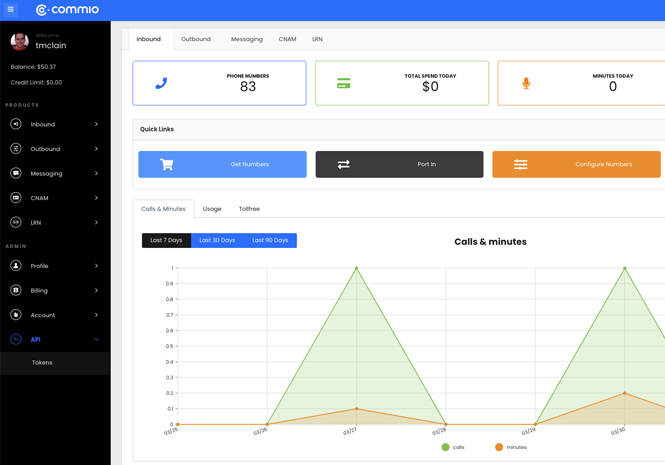Click the Port In button label
Viewport: 665px width, 465px height.
[x=427, y=164]
